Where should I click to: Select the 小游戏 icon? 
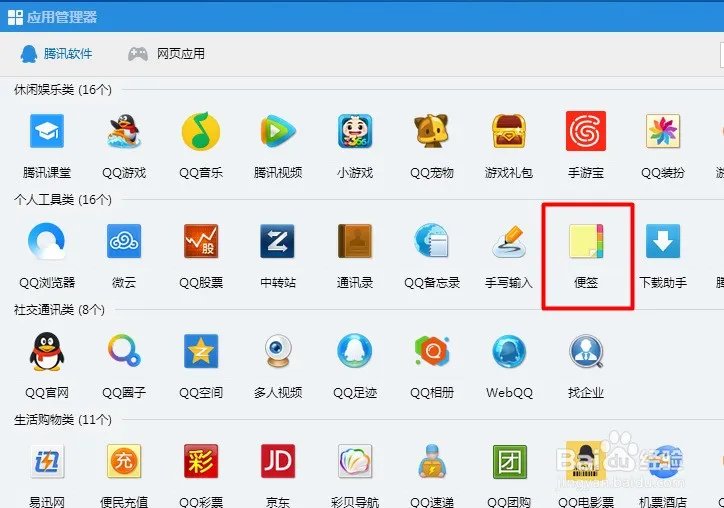[355, 131]
